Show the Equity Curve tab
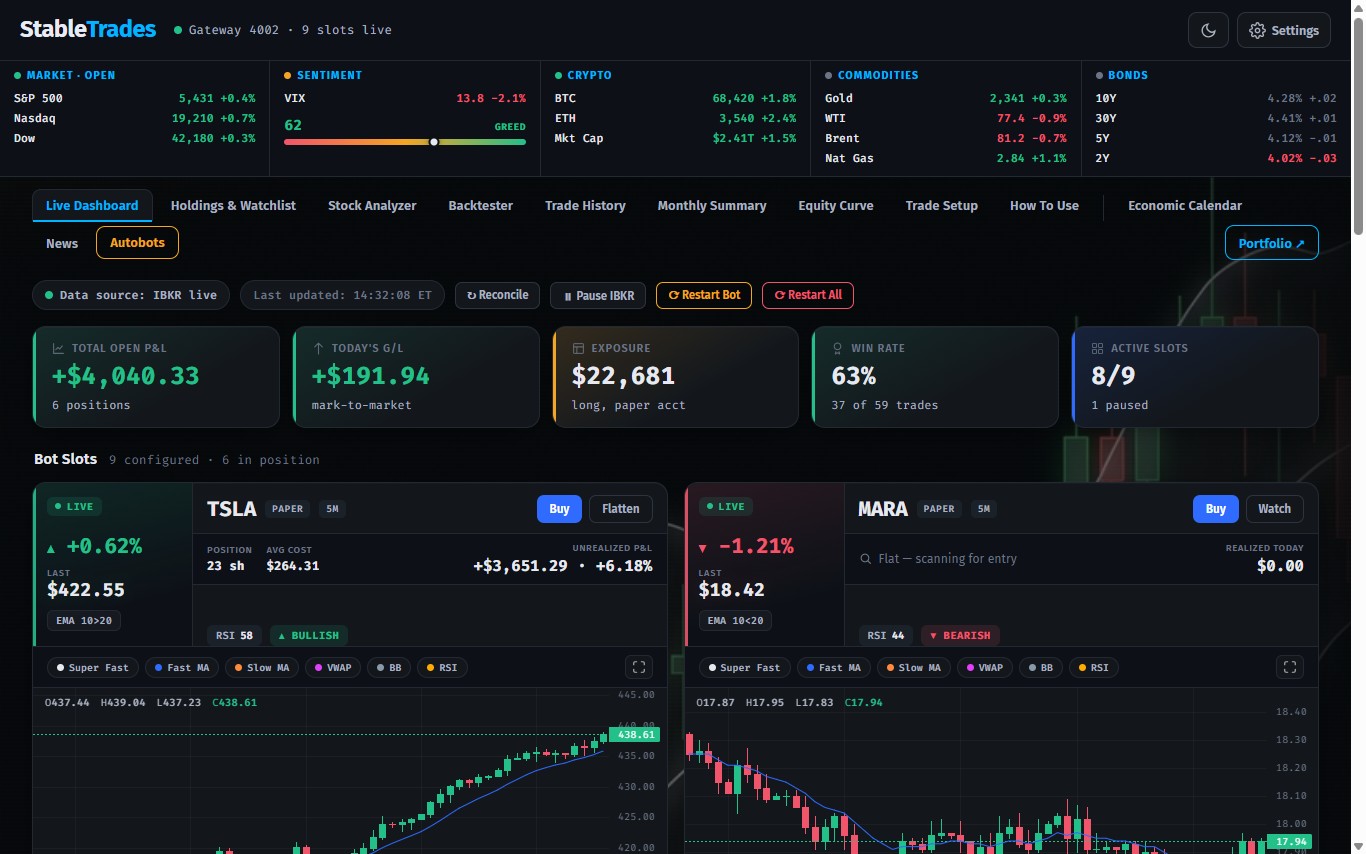 836,205
